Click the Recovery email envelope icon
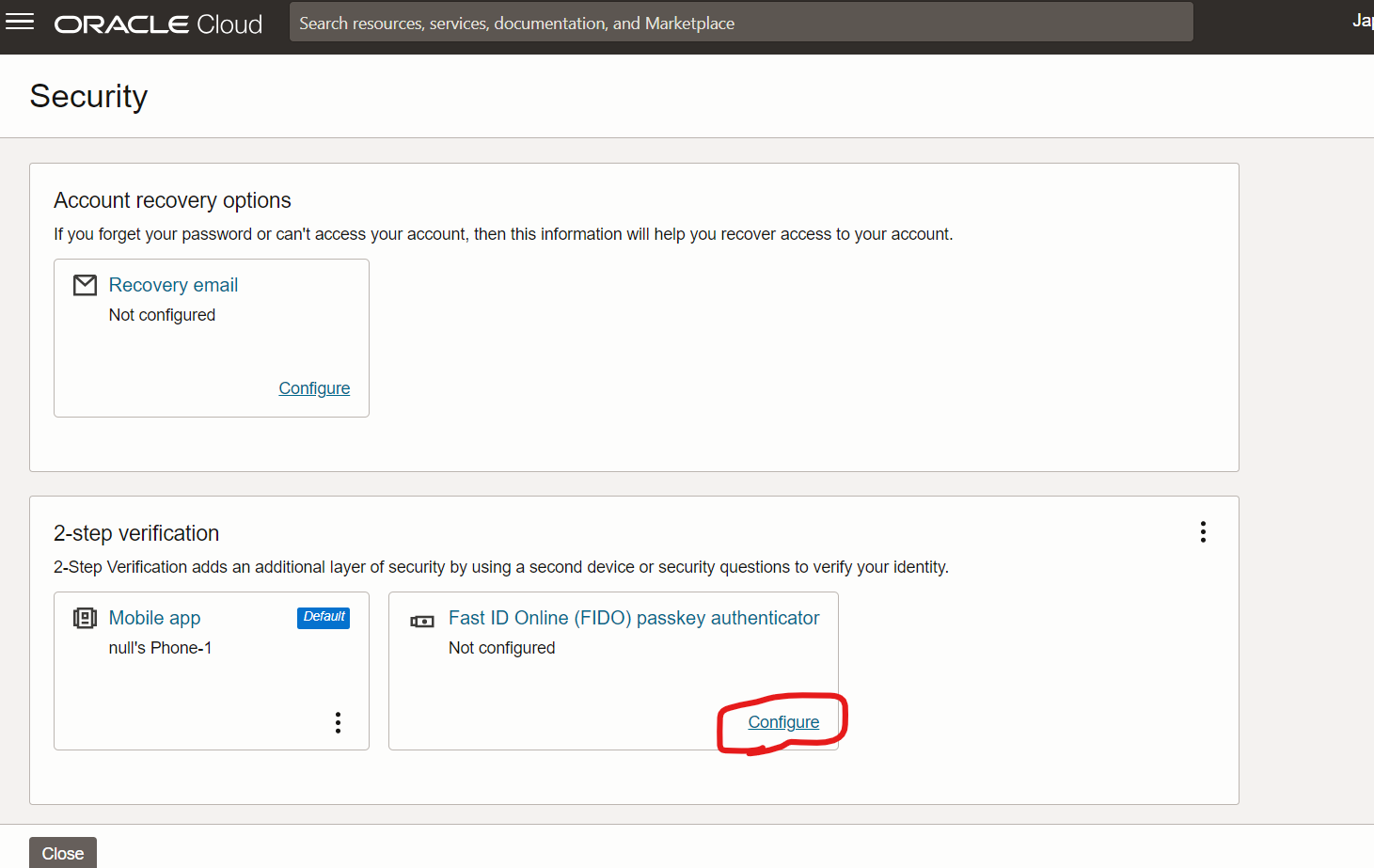This screenshot has width=1374, height=868. coord(86,285)
